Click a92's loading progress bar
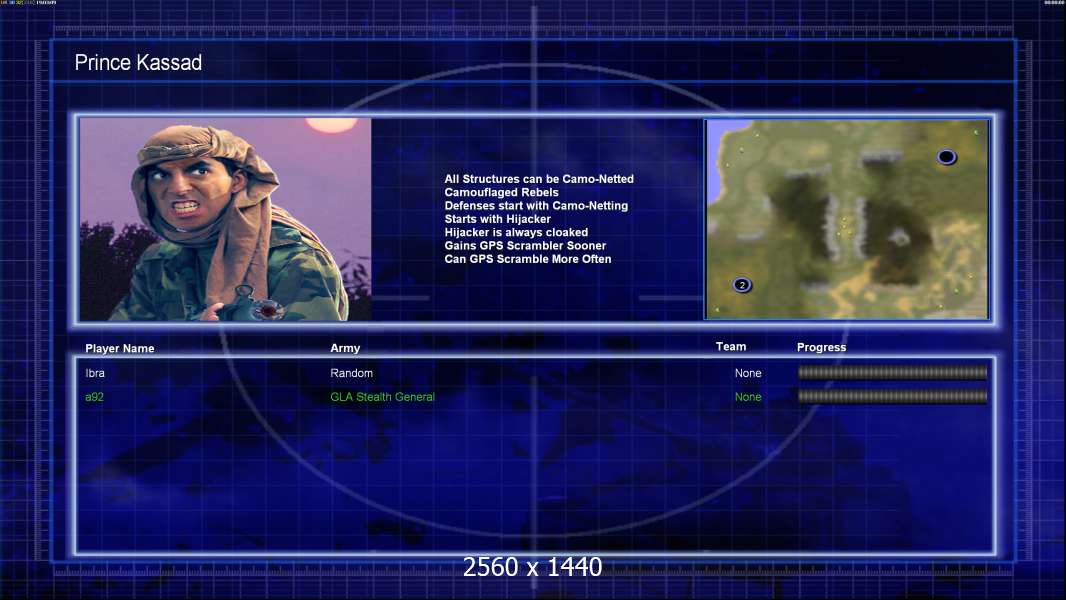The height and width of the screenshot is (600, 1066). point(893,396)
